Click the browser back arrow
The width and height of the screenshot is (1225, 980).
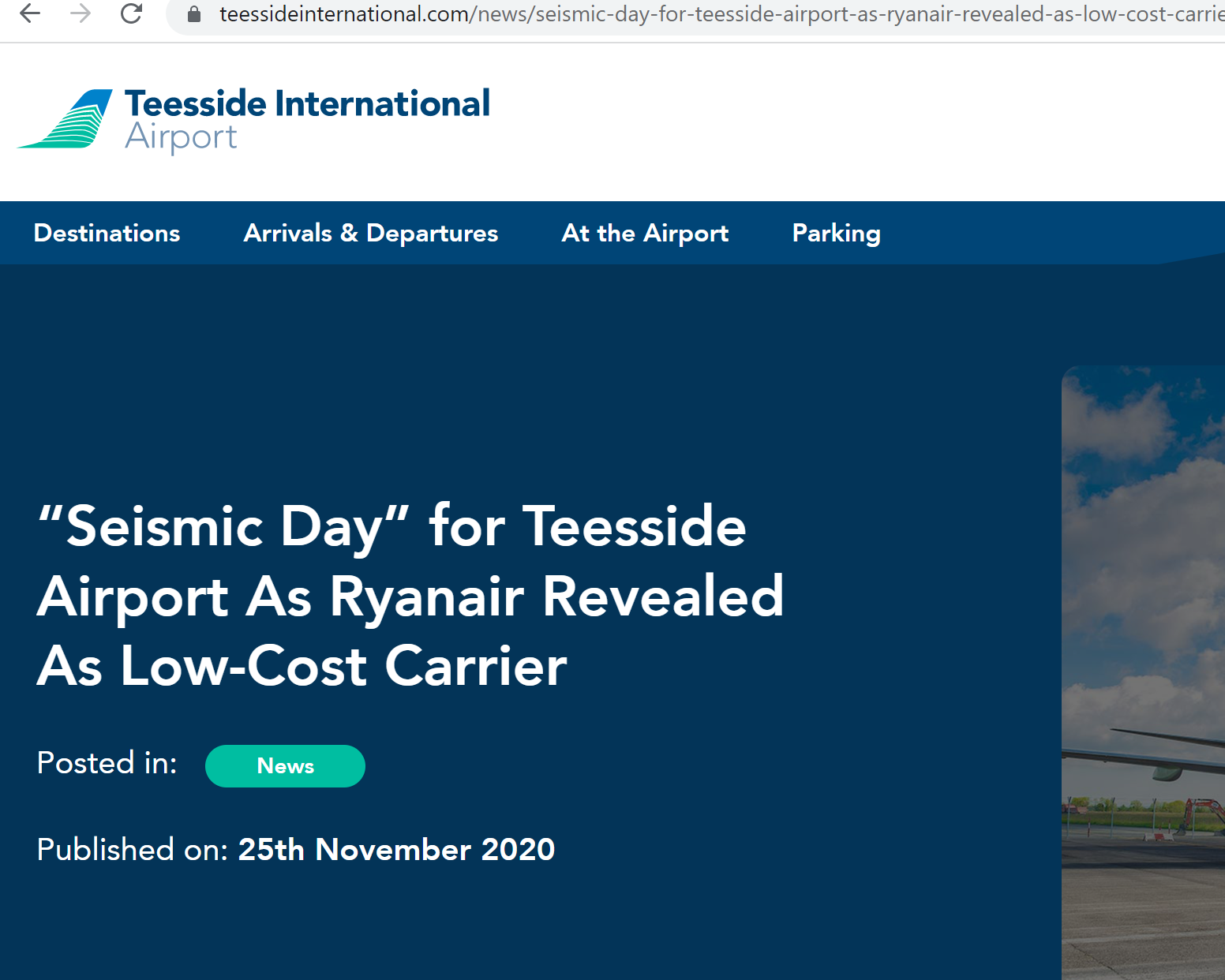coord(30,13)
